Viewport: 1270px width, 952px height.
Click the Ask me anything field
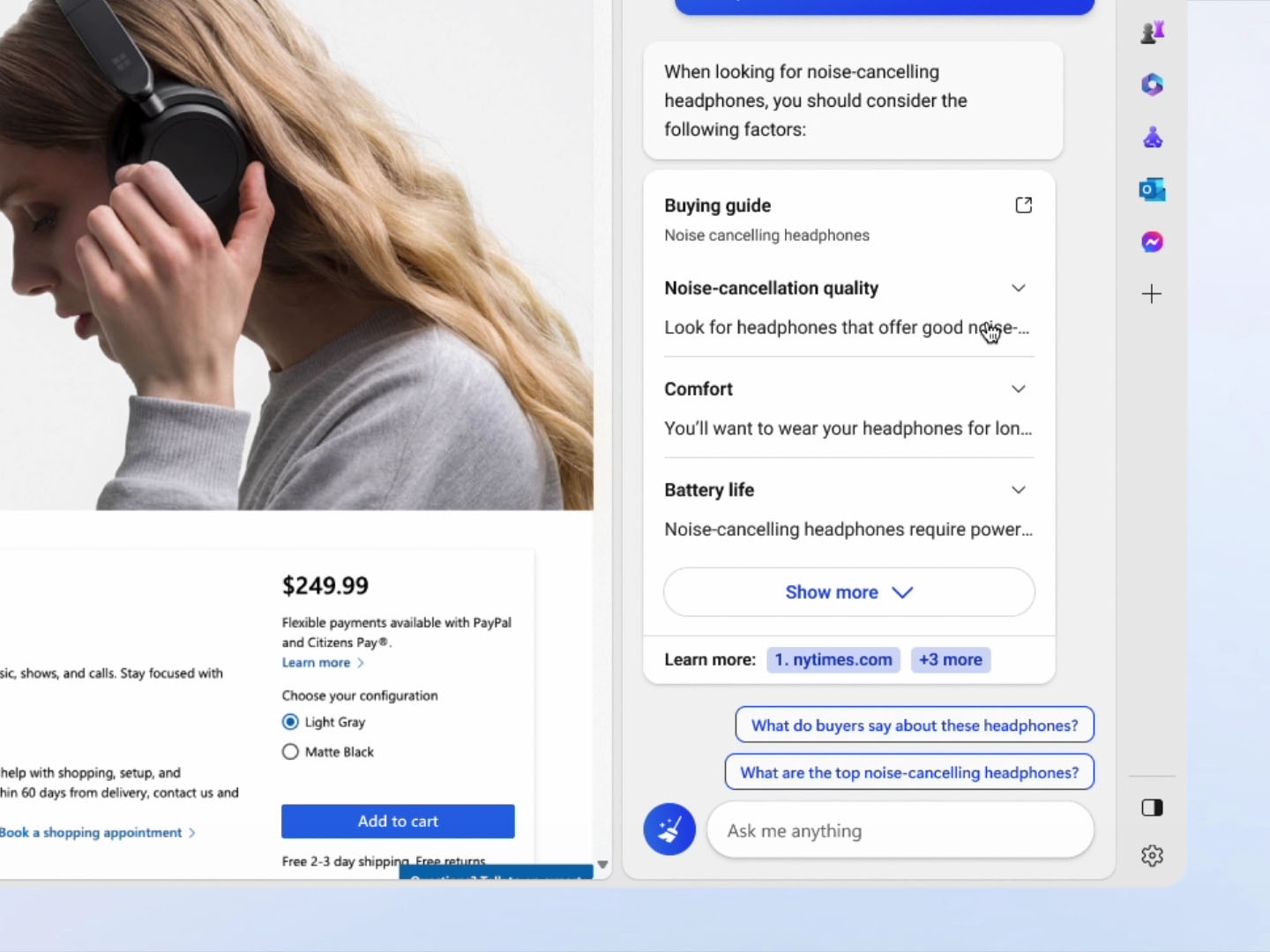click(900, 830)
